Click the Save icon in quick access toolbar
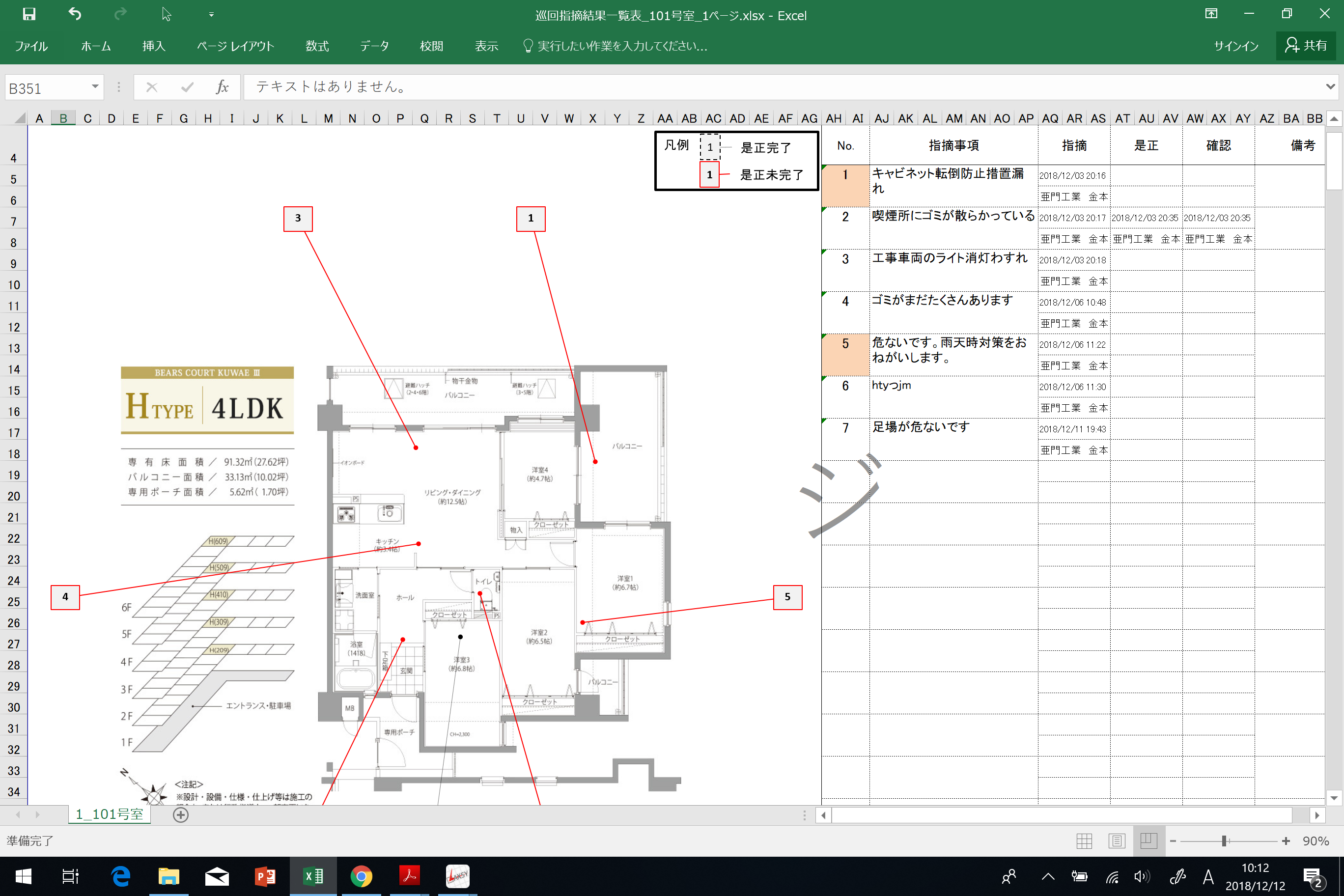 (x=28, y=14)
